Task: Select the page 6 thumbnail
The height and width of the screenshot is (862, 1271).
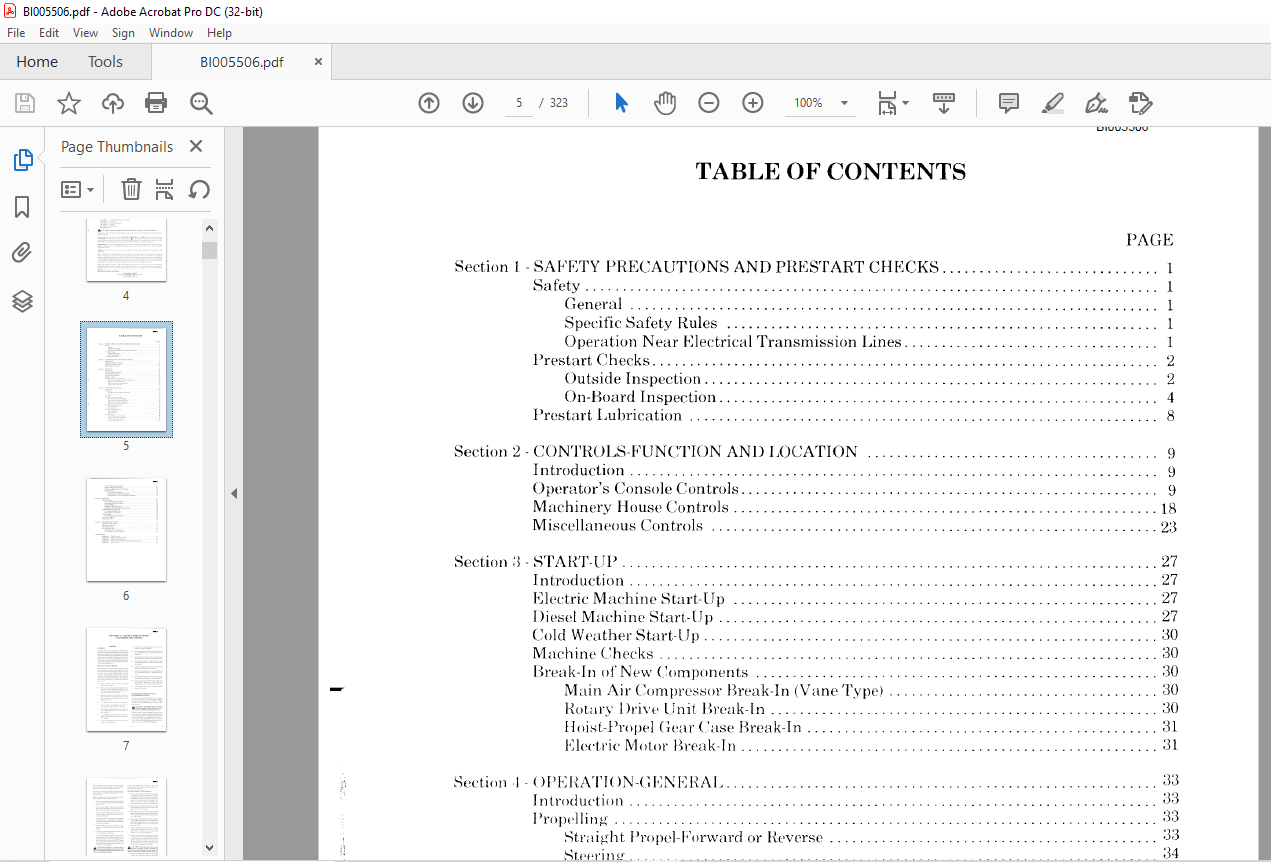Action: pos(126,530)
